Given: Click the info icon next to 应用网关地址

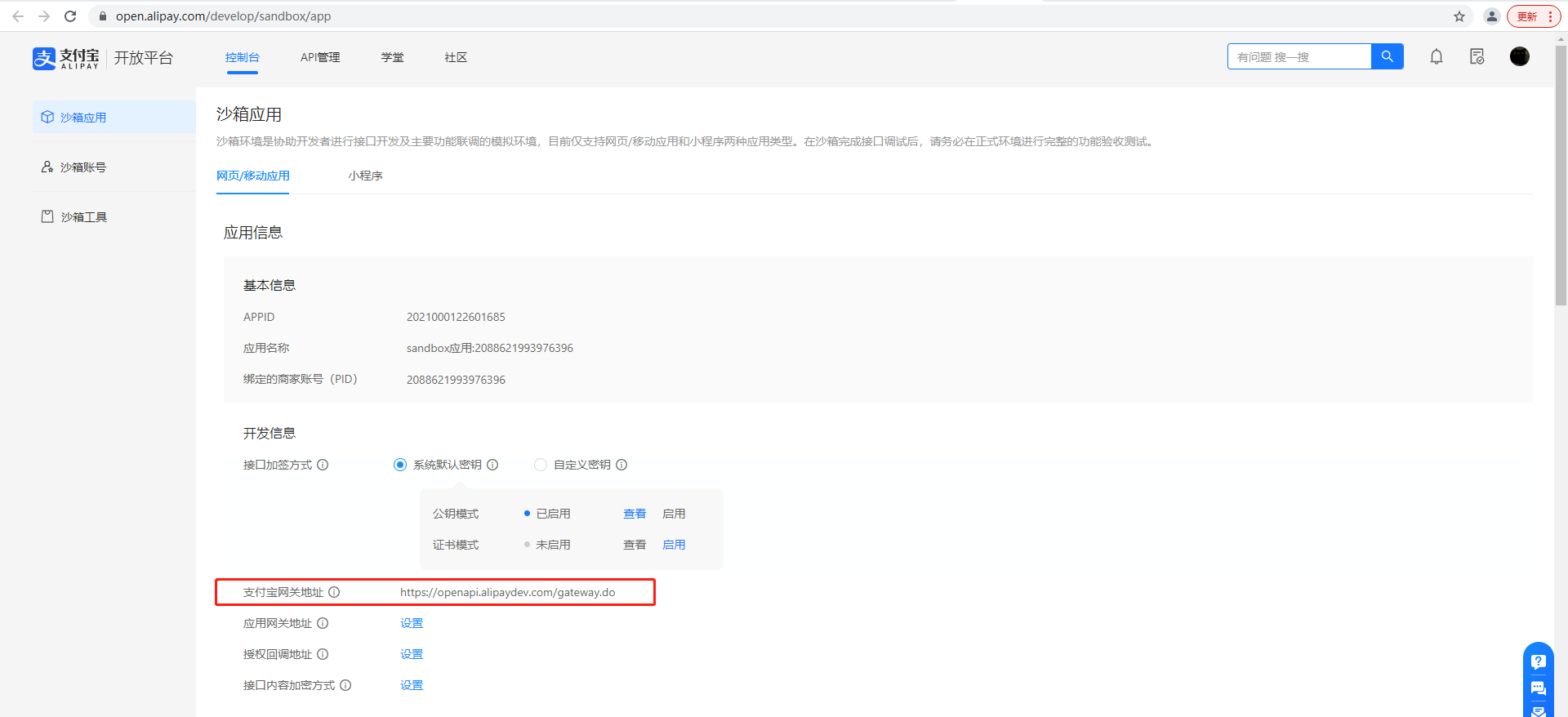Looking at the screenshot, I should (323, 623).
